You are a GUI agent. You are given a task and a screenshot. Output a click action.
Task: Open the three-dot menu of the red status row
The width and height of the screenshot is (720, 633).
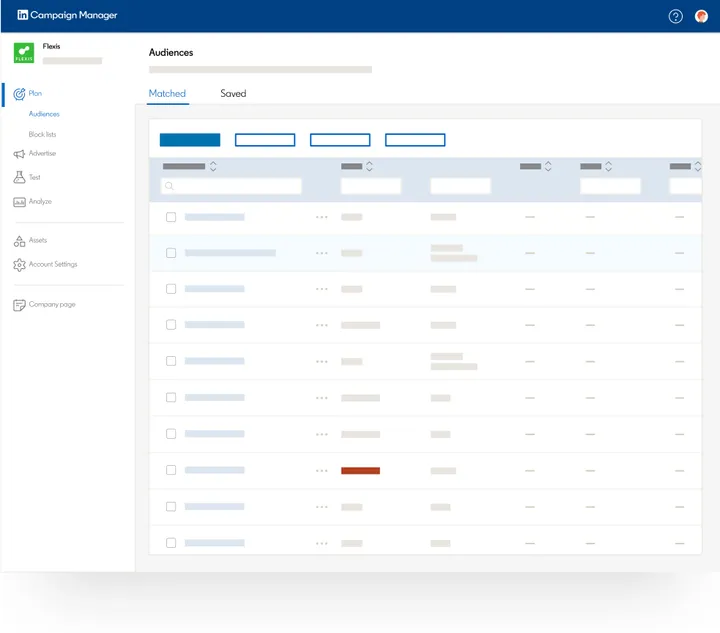click(x=321, y=471)
